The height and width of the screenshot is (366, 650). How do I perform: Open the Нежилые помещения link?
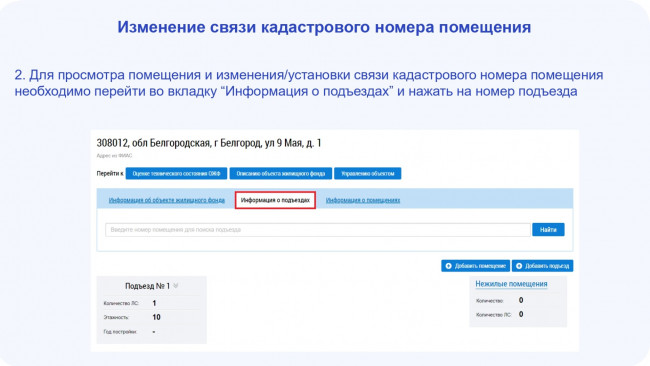click(511, 284)
